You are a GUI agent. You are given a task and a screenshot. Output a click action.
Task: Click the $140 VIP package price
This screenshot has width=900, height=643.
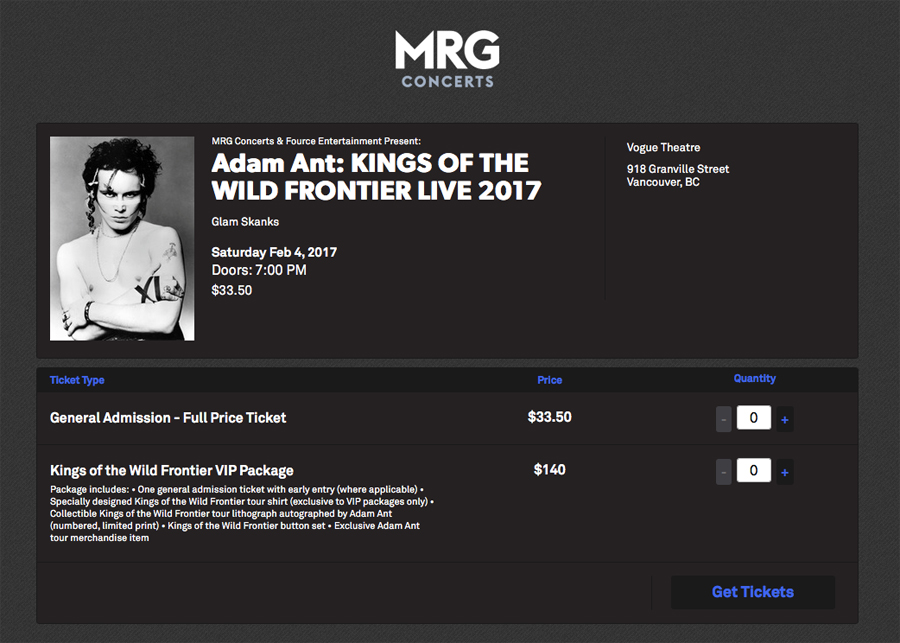click(x=549, y=469)
